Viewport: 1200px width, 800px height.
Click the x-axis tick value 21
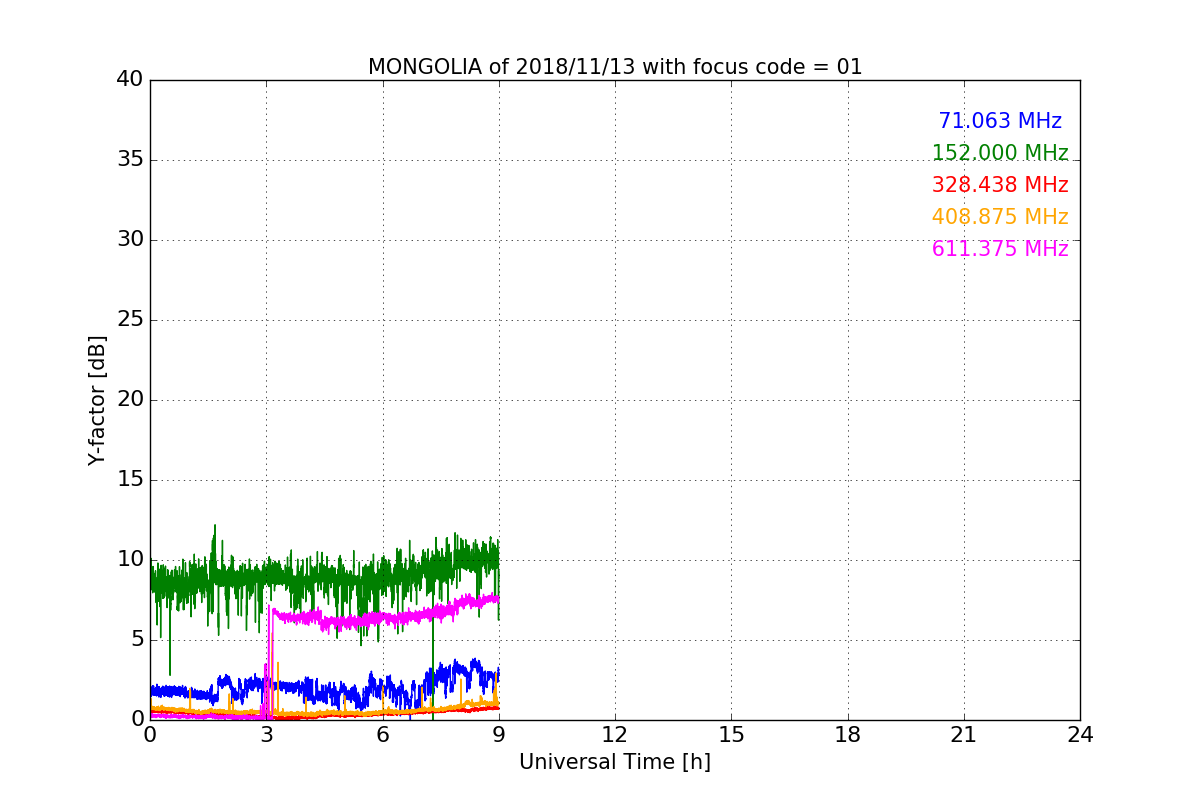[x=964, y=735]
